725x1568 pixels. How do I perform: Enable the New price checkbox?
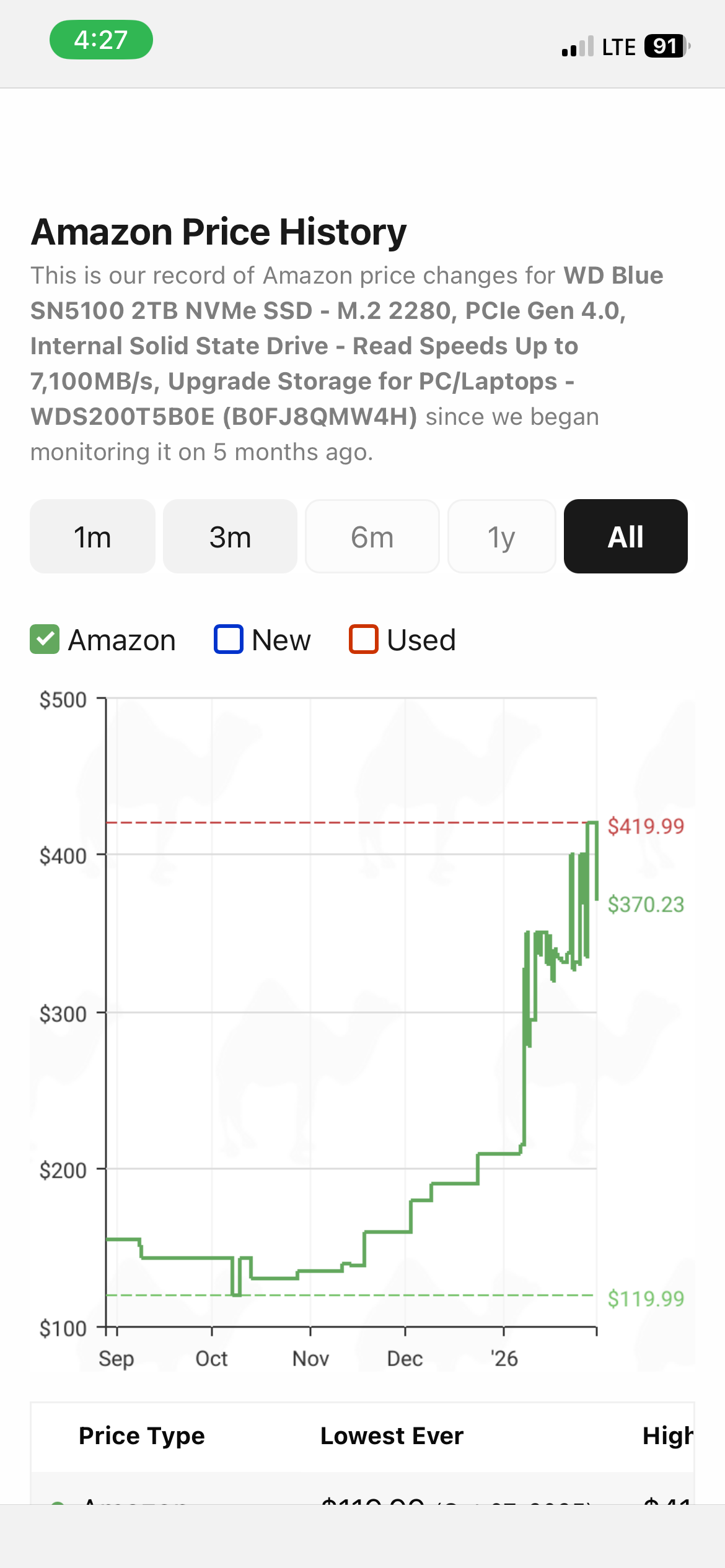(229, 640)
